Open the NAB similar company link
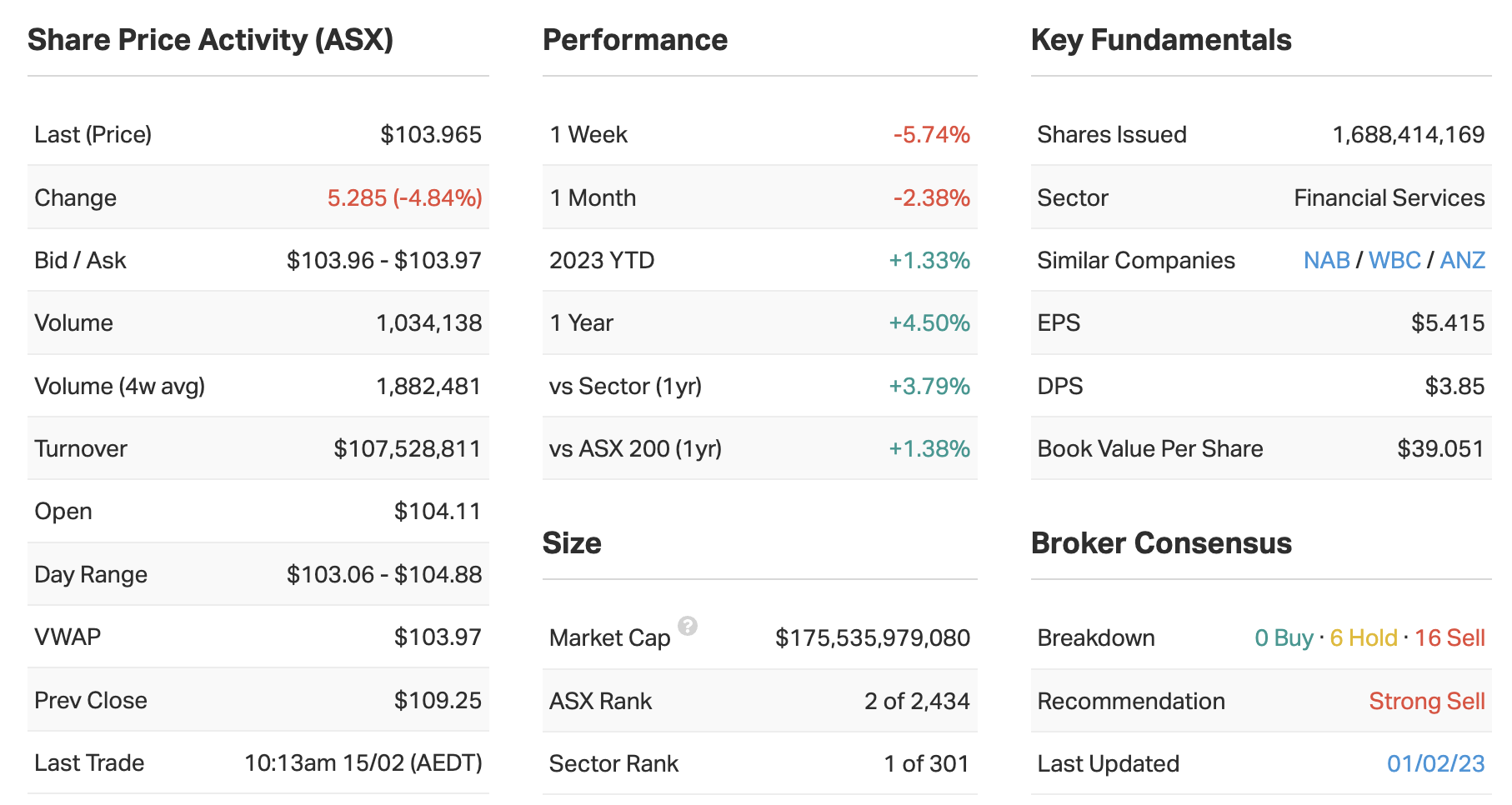The image size is (1512, 805). (x=1326, y=260)
